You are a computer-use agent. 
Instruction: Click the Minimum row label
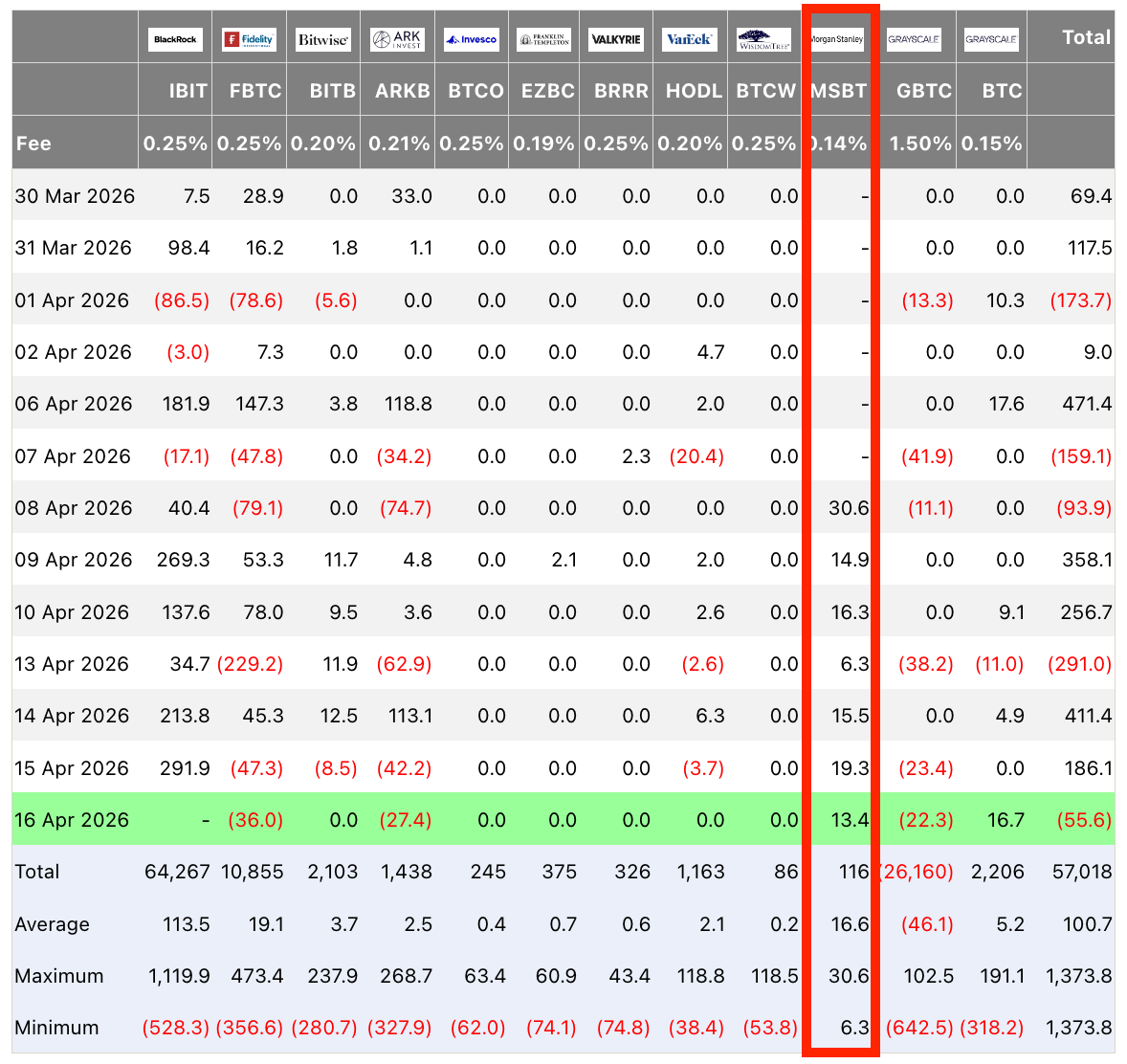click(x=56, y=1028)
